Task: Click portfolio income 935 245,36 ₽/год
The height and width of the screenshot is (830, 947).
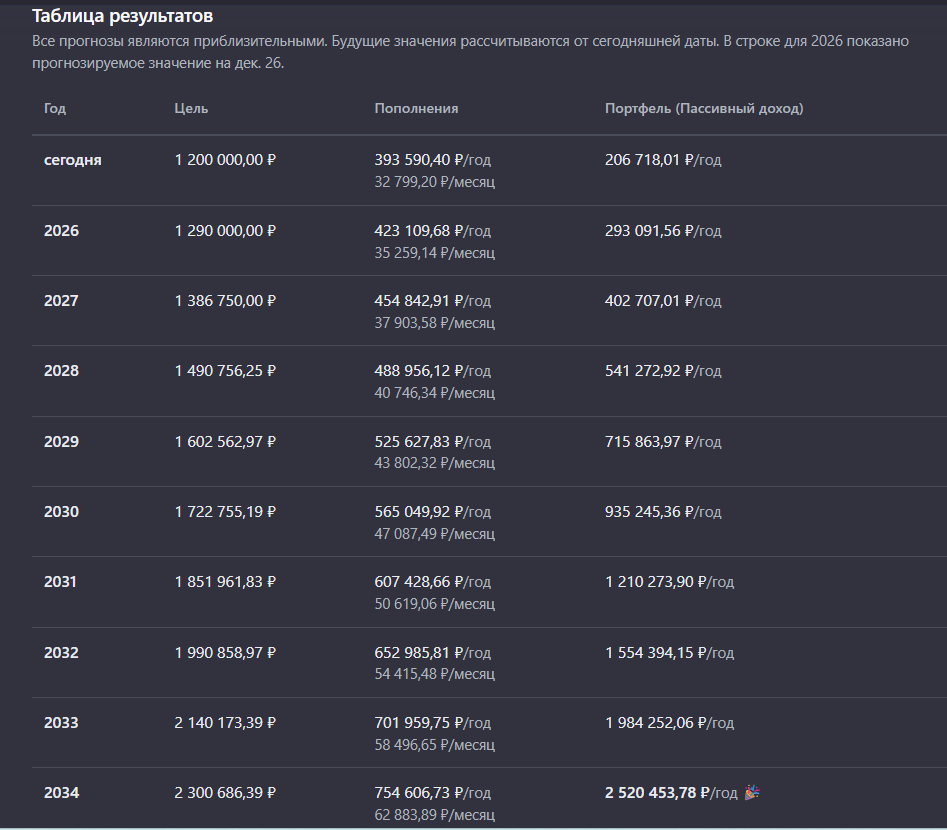Action: point(663,512)
